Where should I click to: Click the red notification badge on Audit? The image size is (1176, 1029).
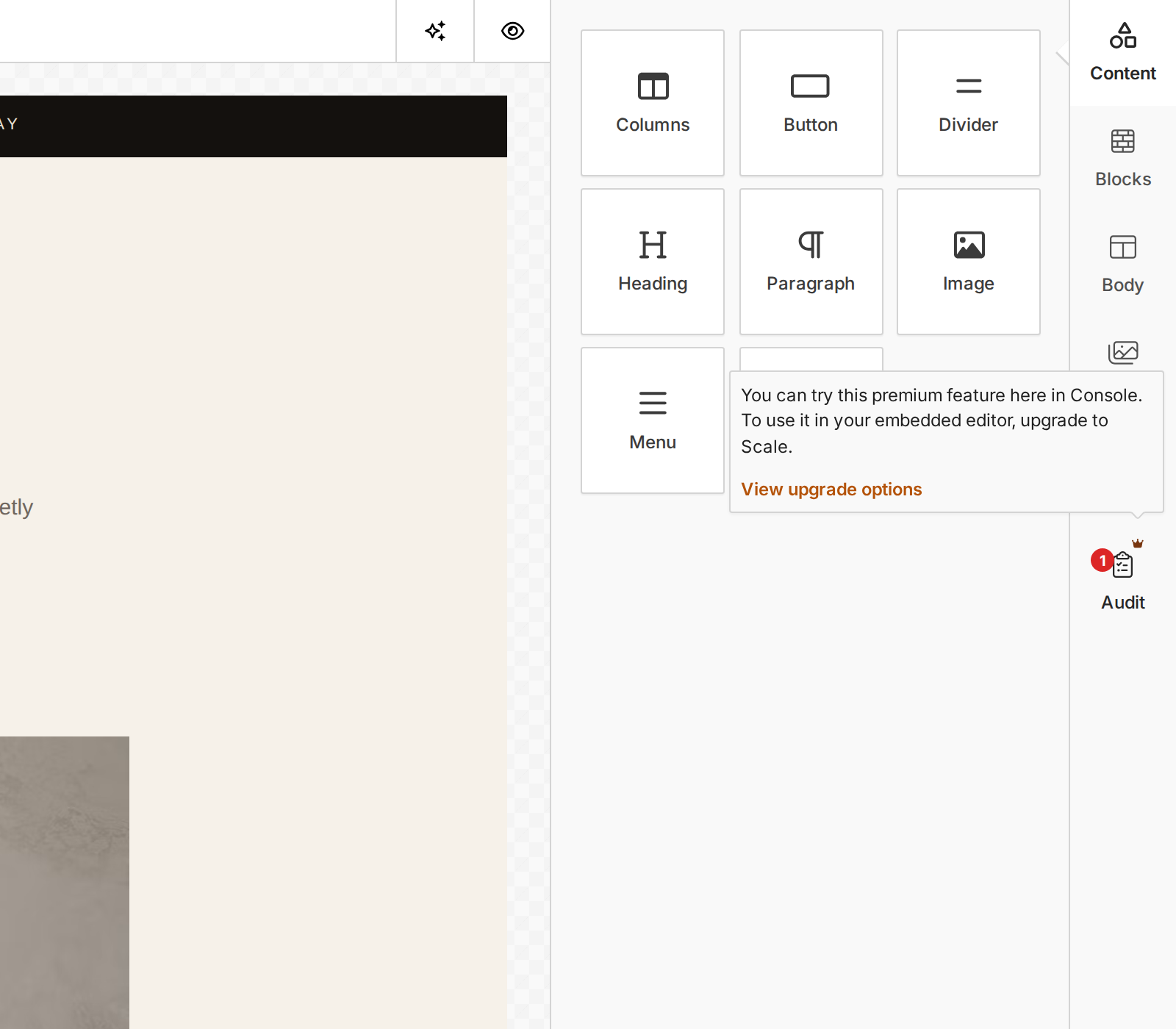coord(1102,561)
